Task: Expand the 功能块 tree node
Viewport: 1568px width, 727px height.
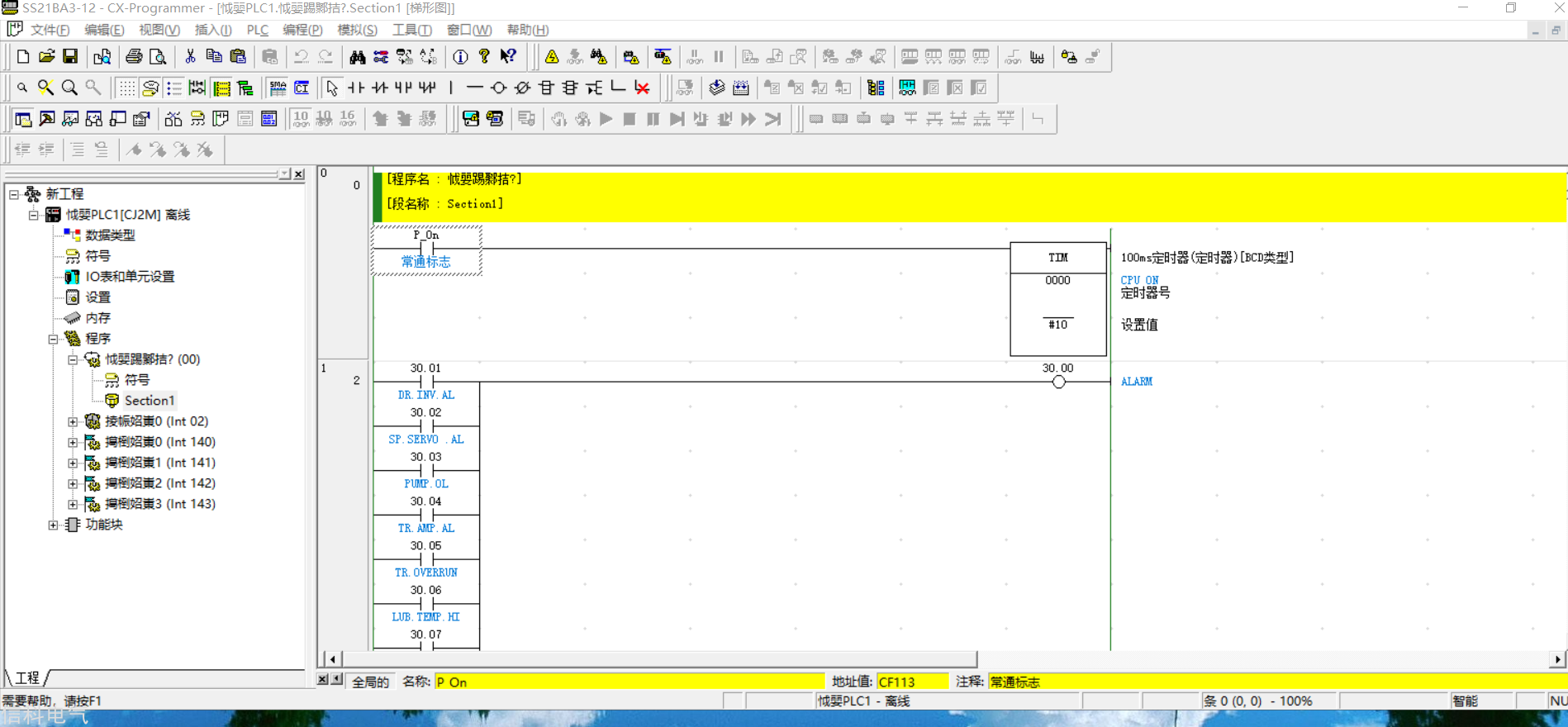Action: tap(53, 525)
